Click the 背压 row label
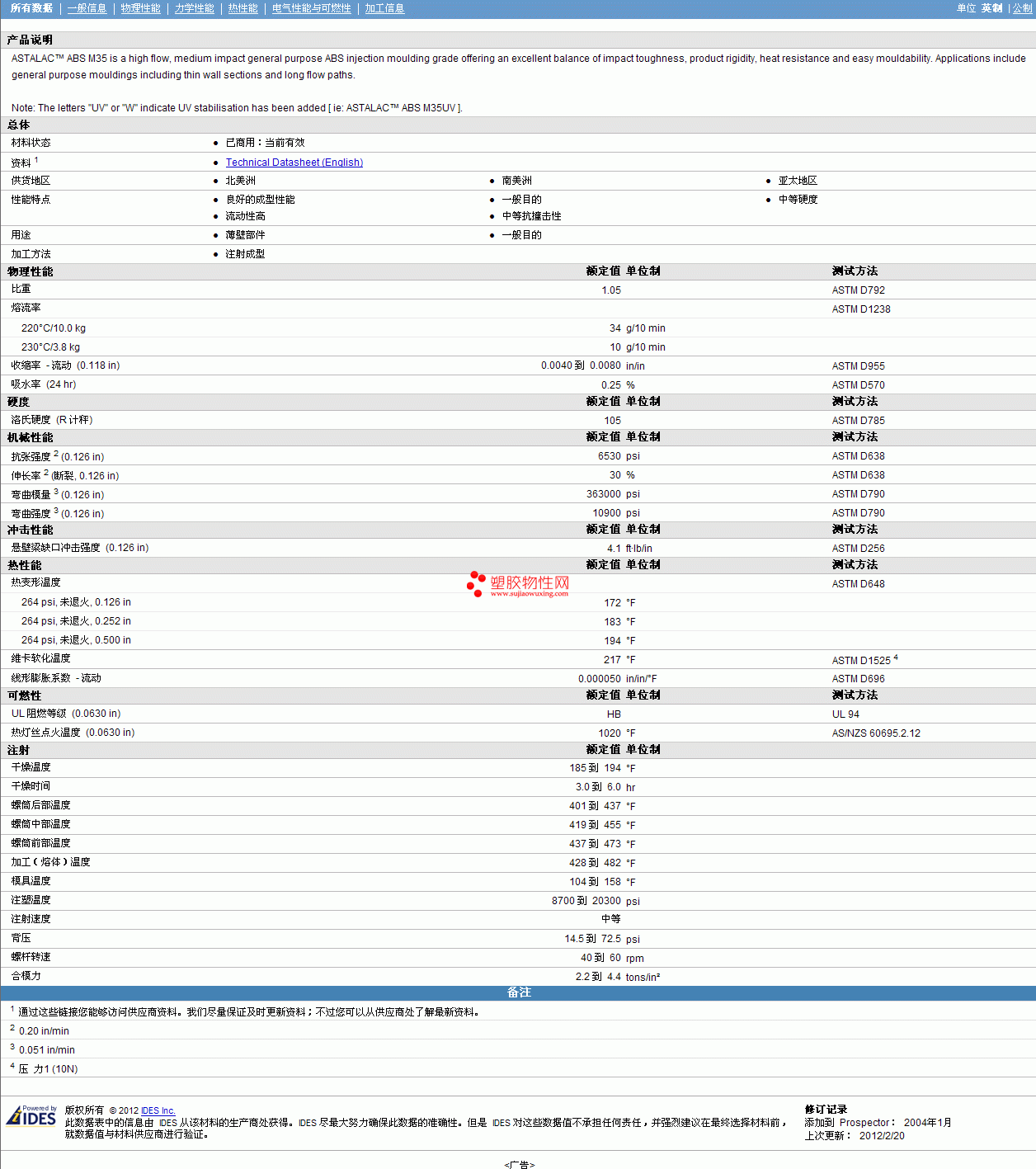Screen dimensions: 1036x1169 pyautogui.click(x=21, y=938)
